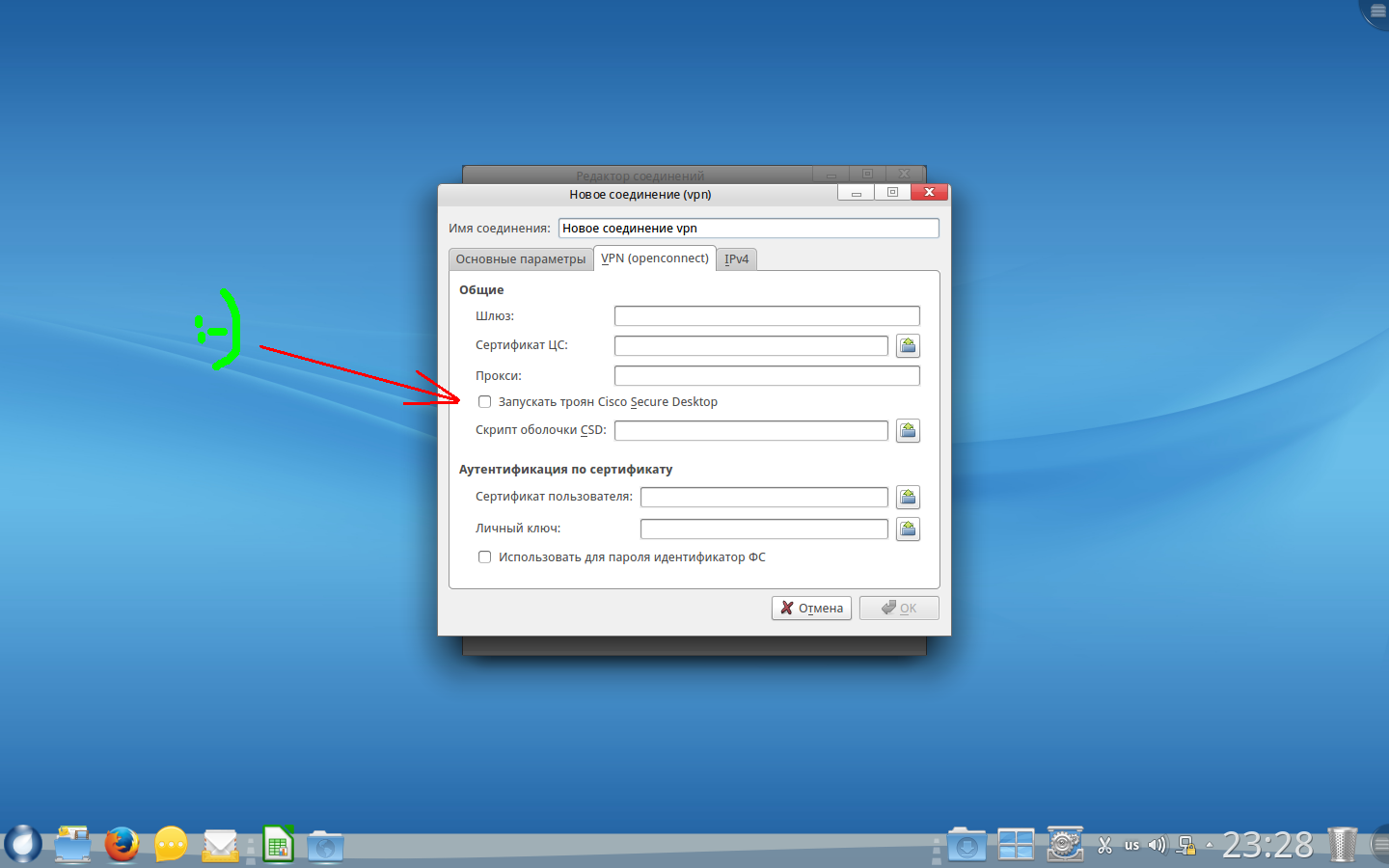Image resolution: width=1389 pixels, height=868 pixels.
Task: Click the Имя соединения name field
Action: coord(749,229)
